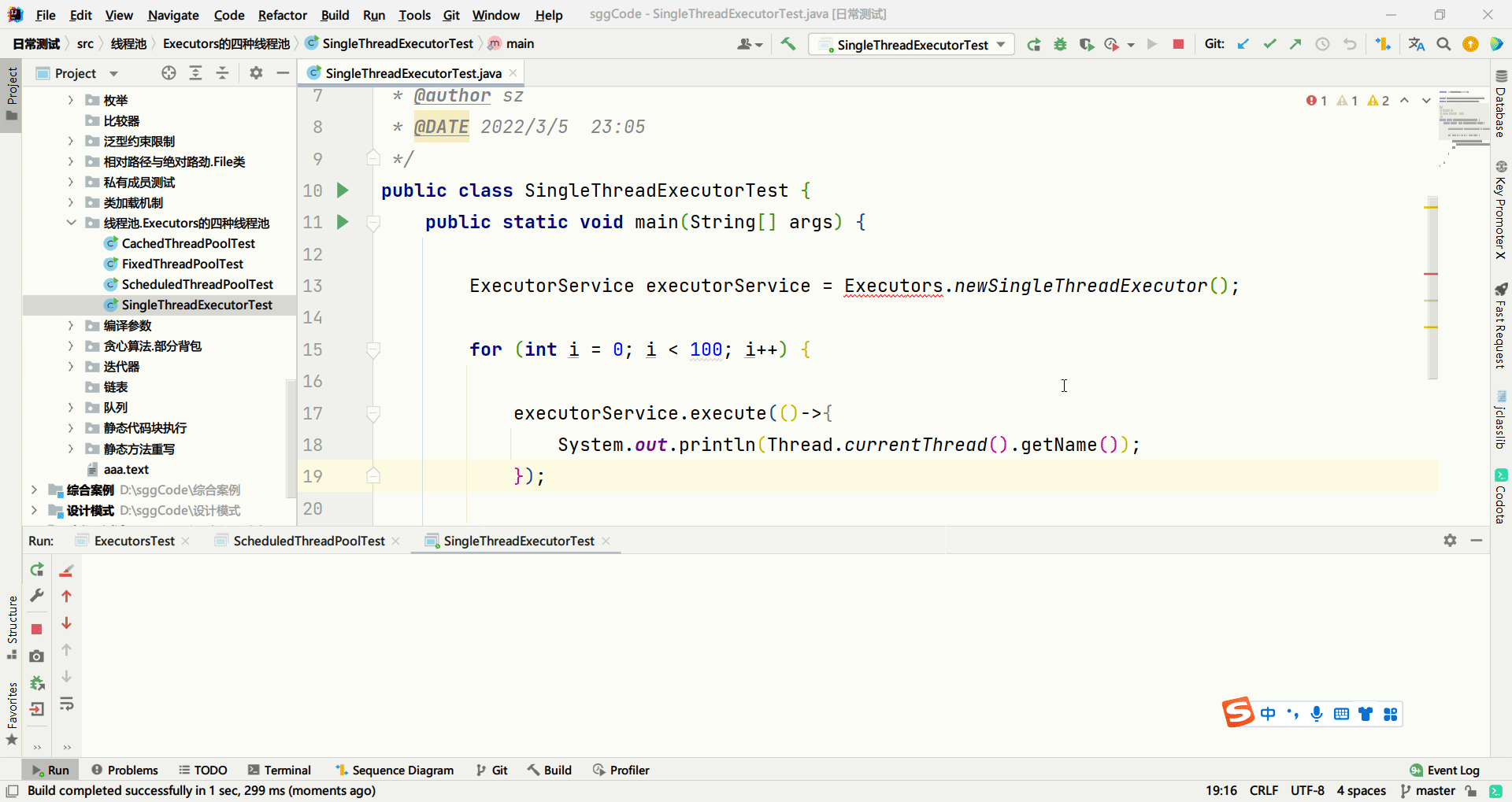Click the Build project hammer icon

(x=787, y=44)
